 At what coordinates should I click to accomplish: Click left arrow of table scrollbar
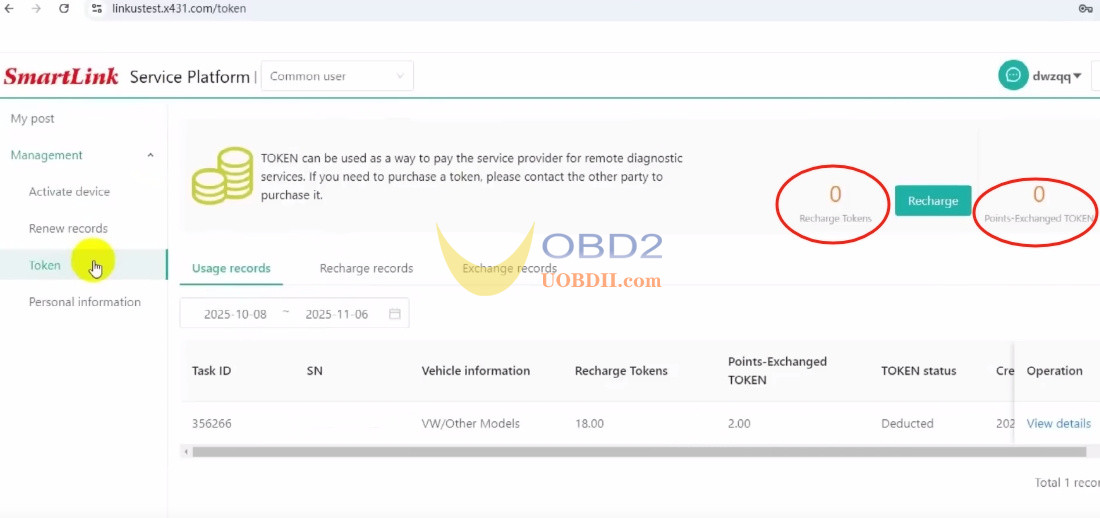[186, 452]
